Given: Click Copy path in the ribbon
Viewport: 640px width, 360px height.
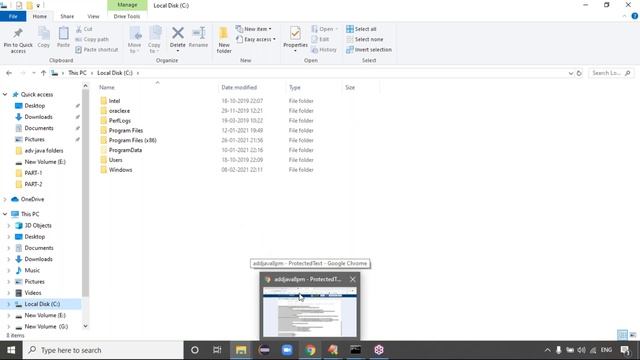Looking at the screenshot, I should [92, 39].
